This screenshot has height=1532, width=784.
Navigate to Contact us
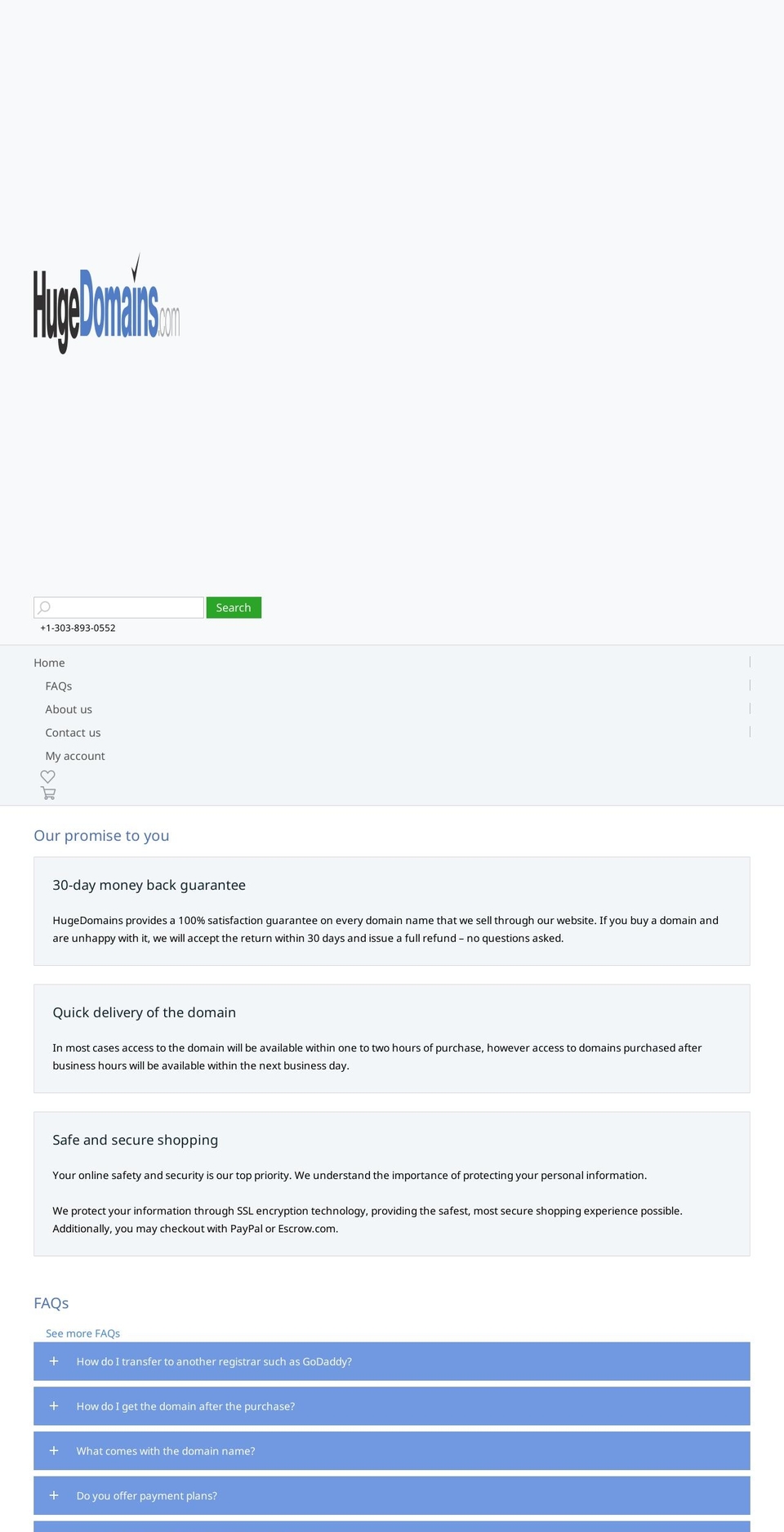pos(73,733)
